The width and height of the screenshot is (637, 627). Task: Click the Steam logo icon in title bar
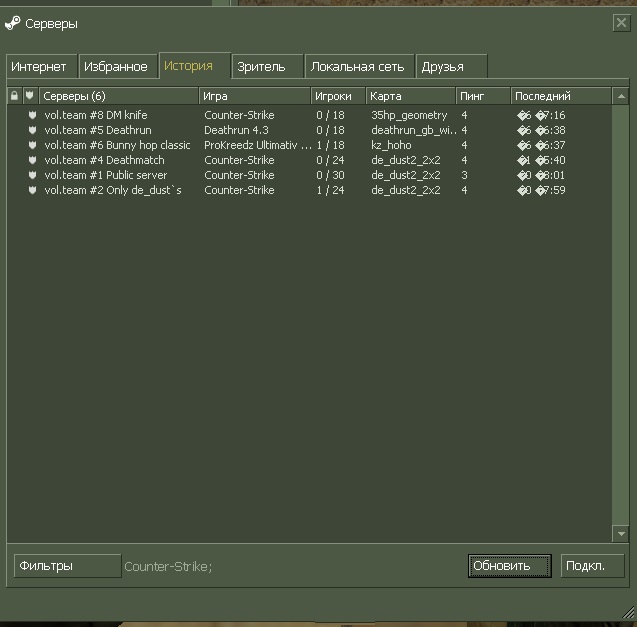(x=13, y=23)
